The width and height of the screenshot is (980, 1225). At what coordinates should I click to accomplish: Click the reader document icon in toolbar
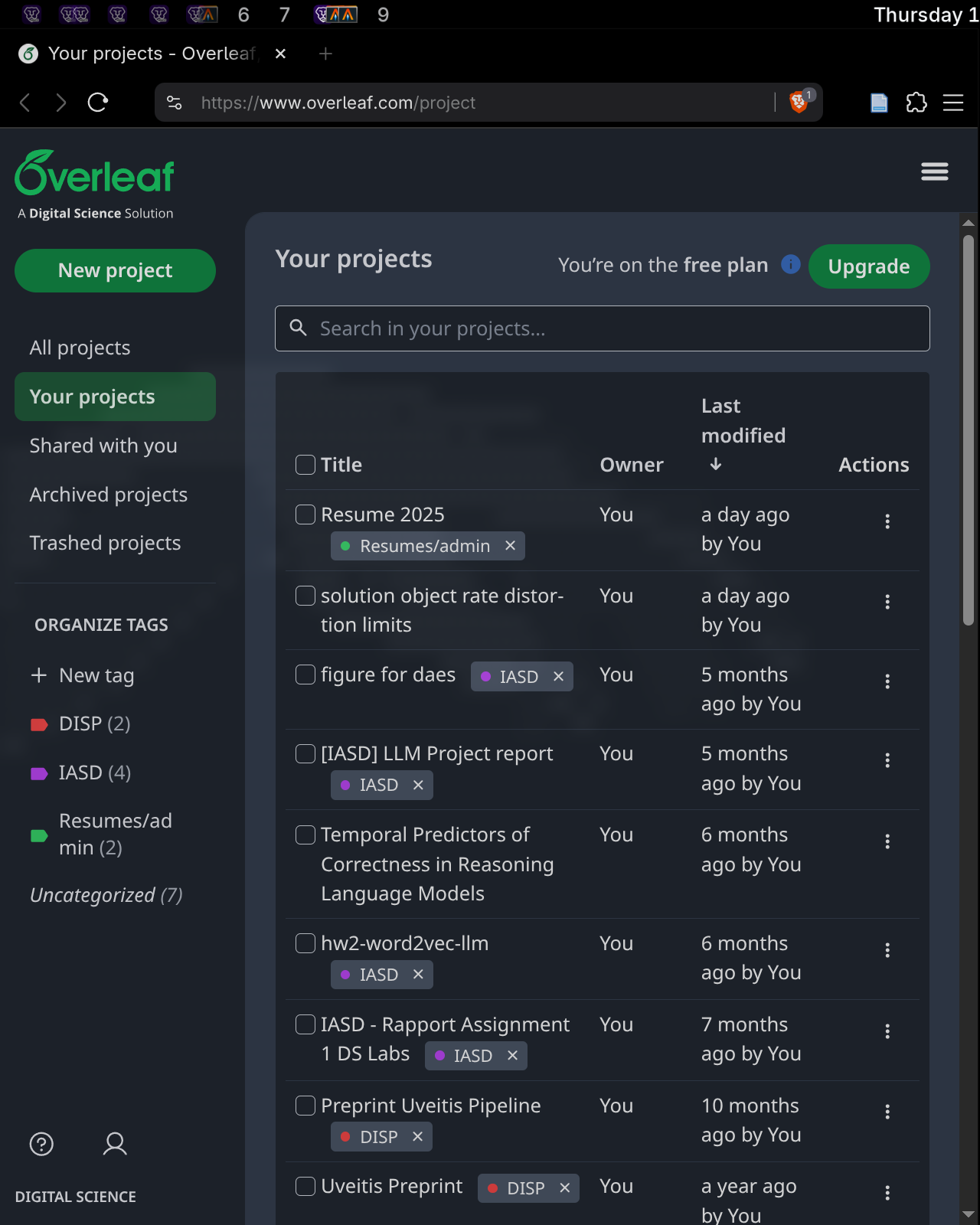pos(880,102)
